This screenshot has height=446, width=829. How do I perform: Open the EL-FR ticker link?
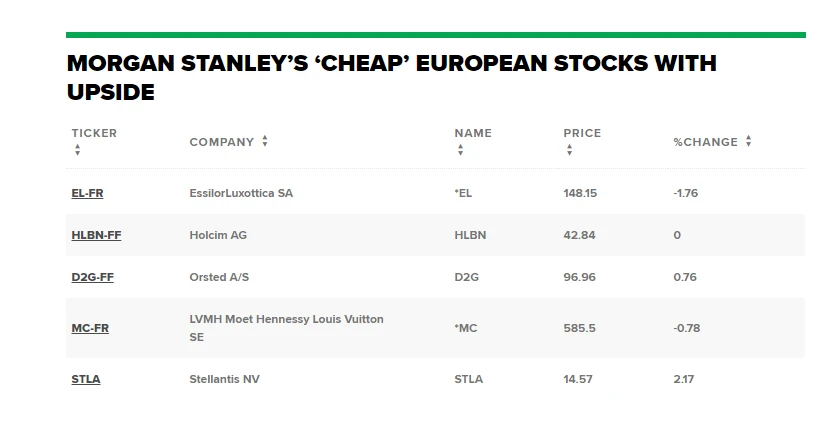click(x=87, y=193)
